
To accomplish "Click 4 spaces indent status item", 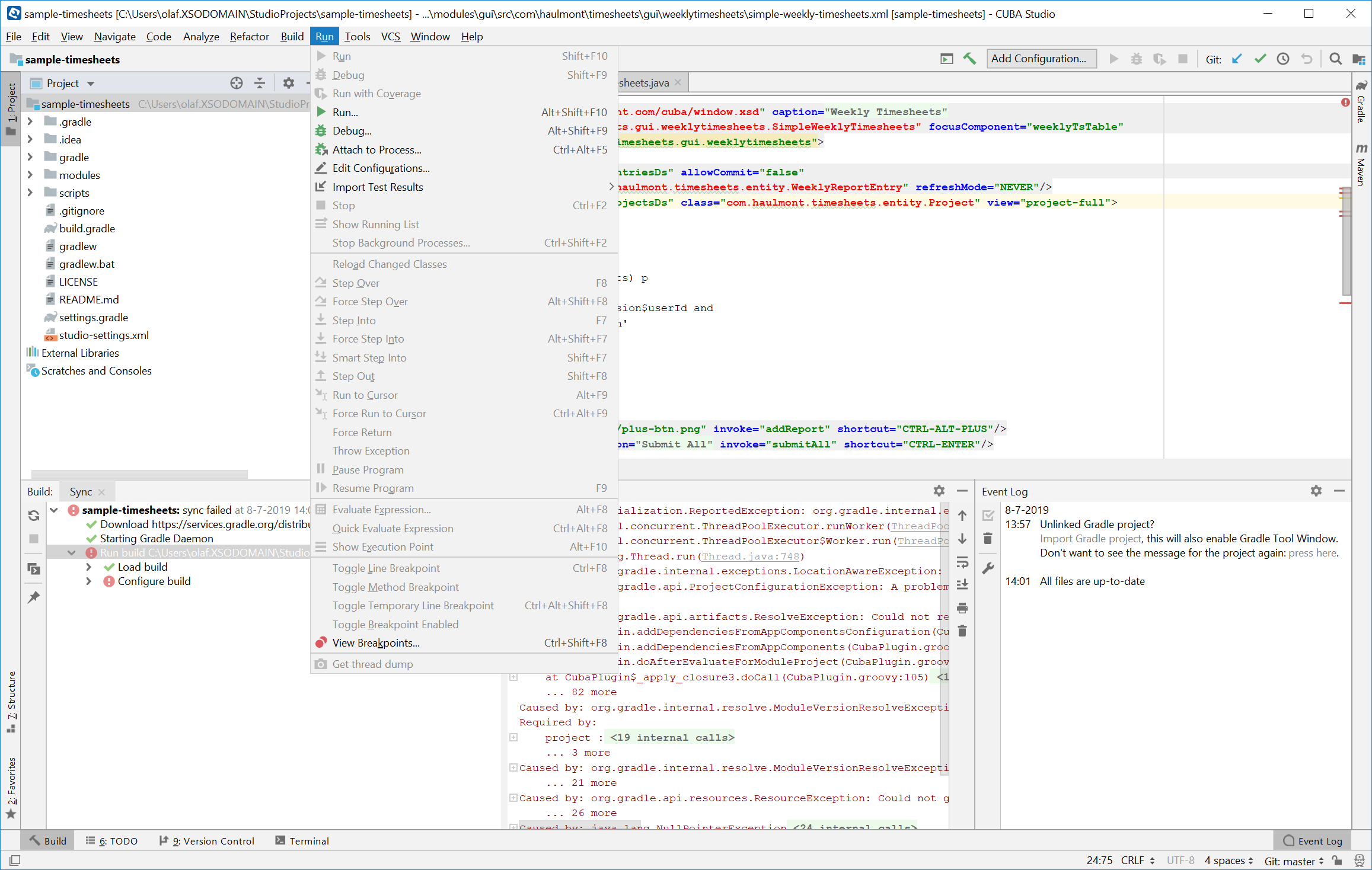I will tap(1229, 861).
